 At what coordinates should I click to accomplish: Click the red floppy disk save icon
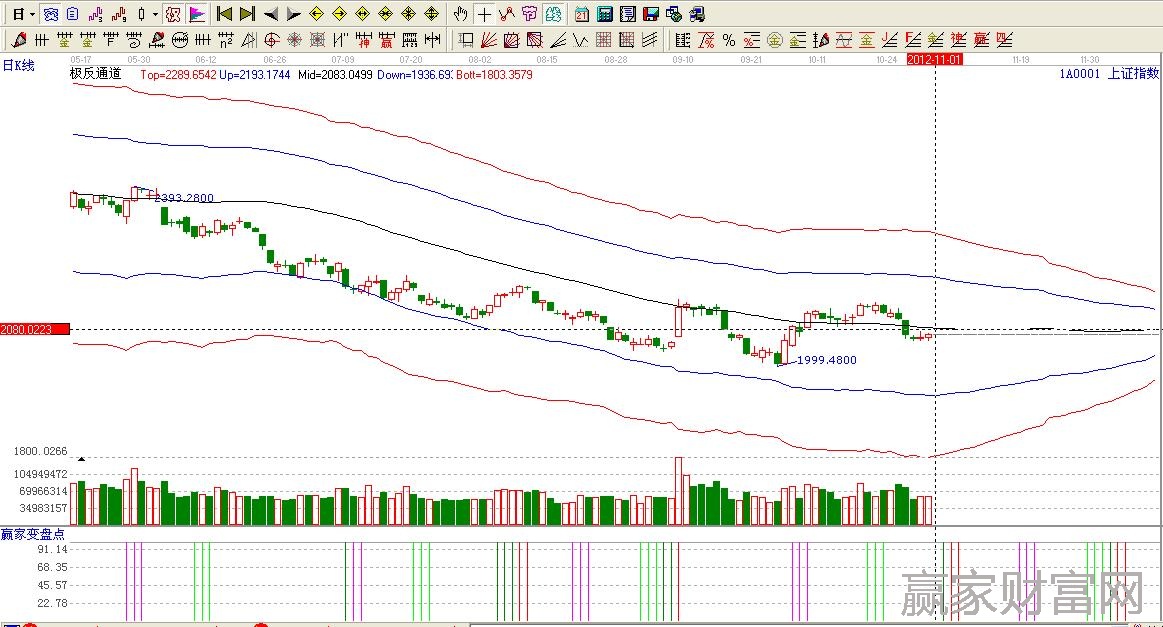click(651, 14)
